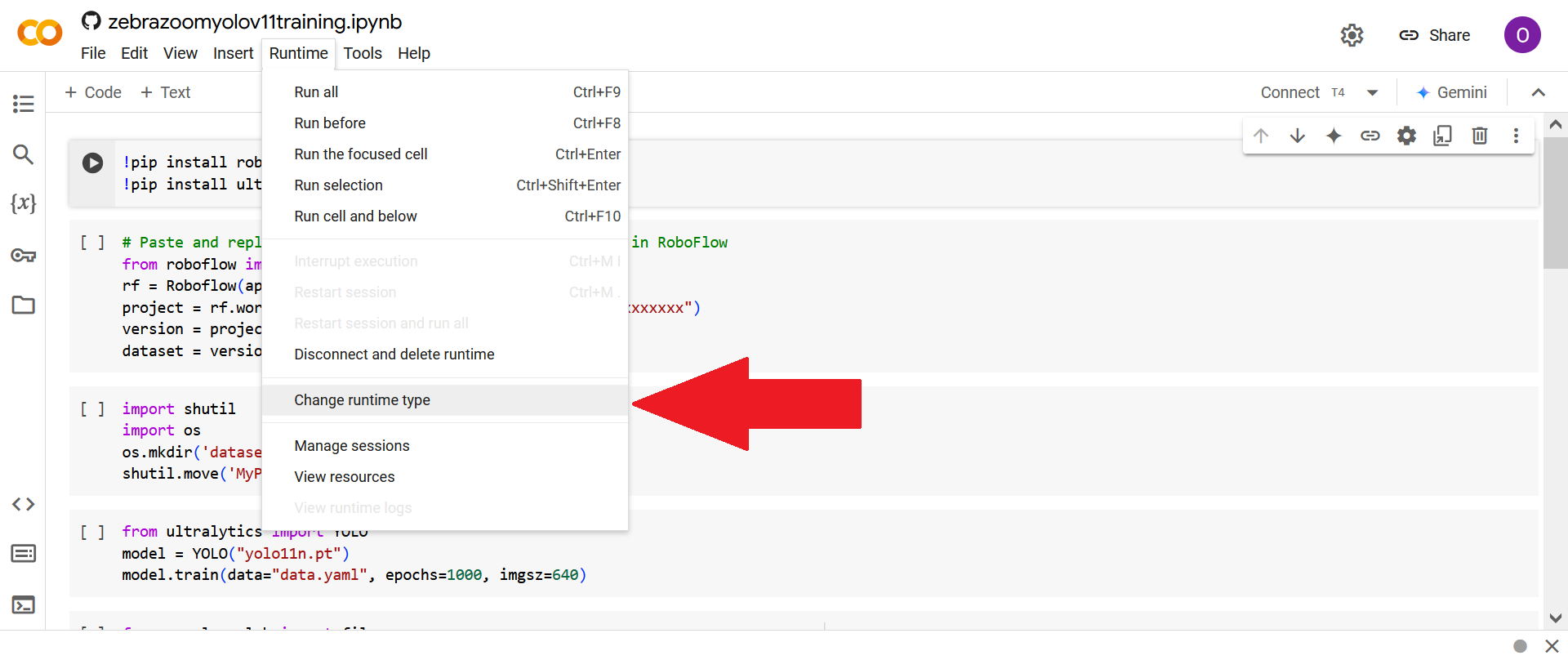Click model.train code line
The height and width of the screenshot is (660, 1568).
pos(354,575)
